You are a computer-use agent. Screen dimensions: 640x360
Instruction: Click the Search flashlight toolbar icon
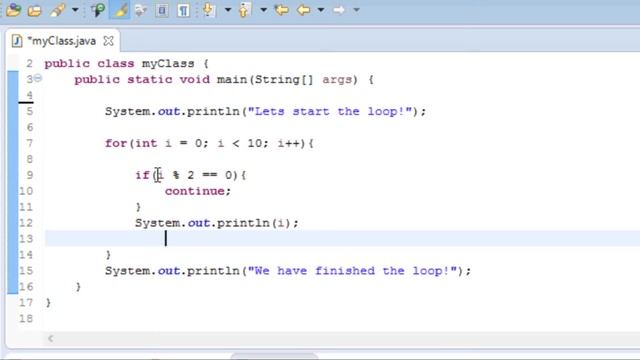pyautogui.click(x=58, y=10)
